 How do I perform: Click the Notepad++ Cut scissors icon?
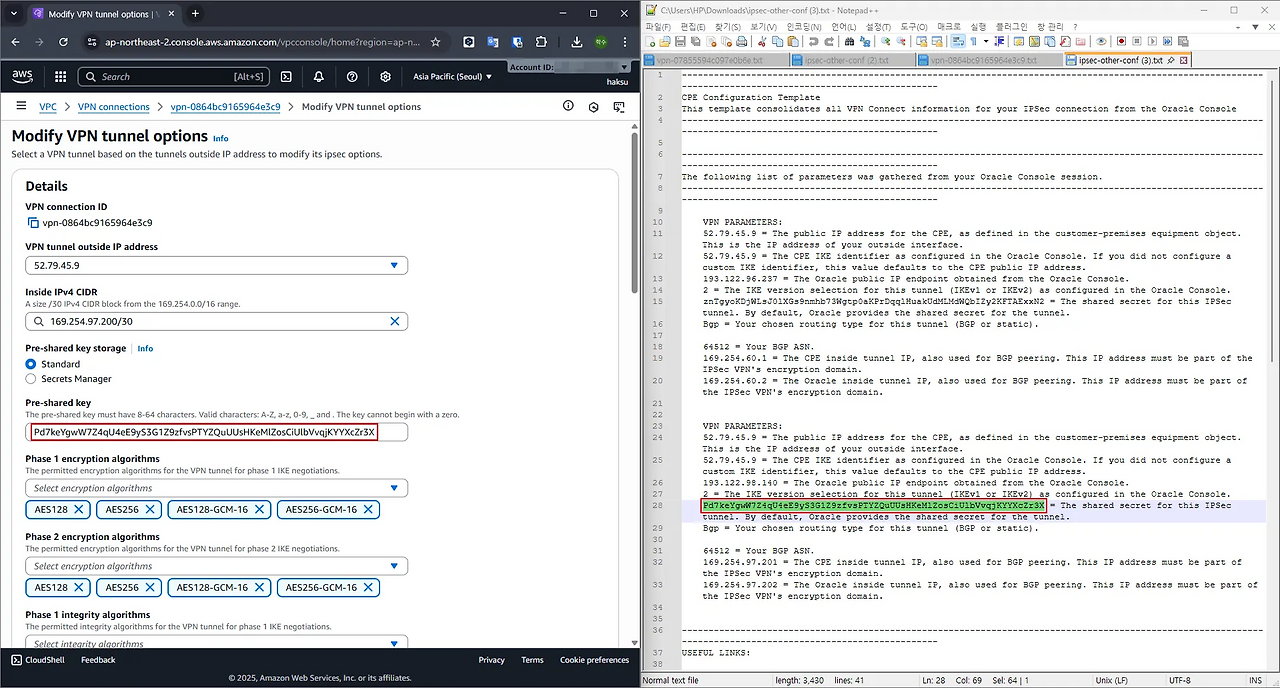762,42
